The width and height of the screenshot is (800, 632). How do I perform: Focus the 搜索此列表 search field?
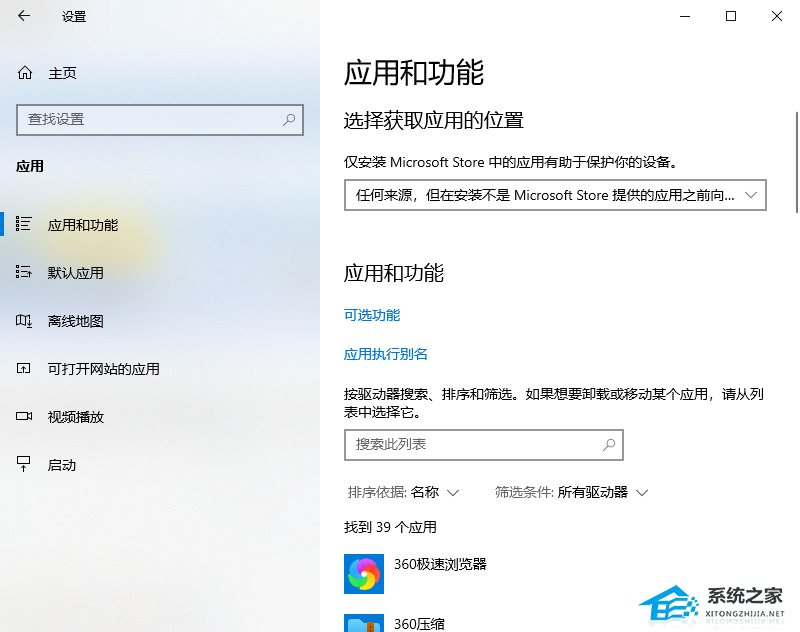click(484, 445)
